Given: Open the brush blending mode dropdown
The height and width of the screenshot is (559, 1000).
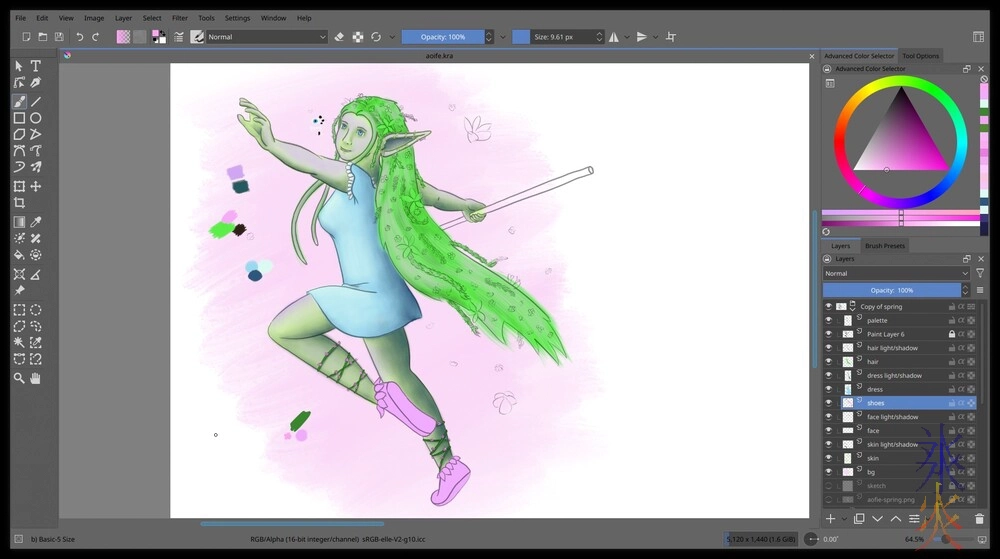Looking at the screenshot, I should point(266,37).
